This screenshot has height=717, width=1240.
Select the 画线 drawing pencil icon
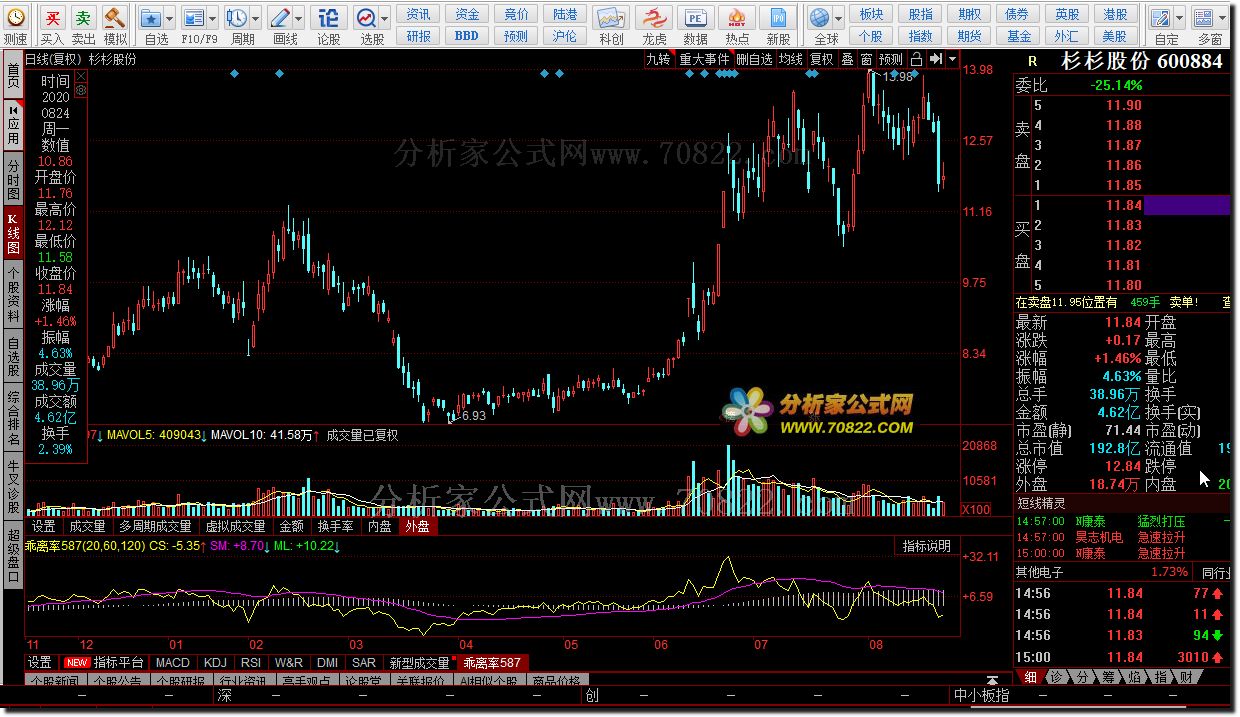(281, 18)
